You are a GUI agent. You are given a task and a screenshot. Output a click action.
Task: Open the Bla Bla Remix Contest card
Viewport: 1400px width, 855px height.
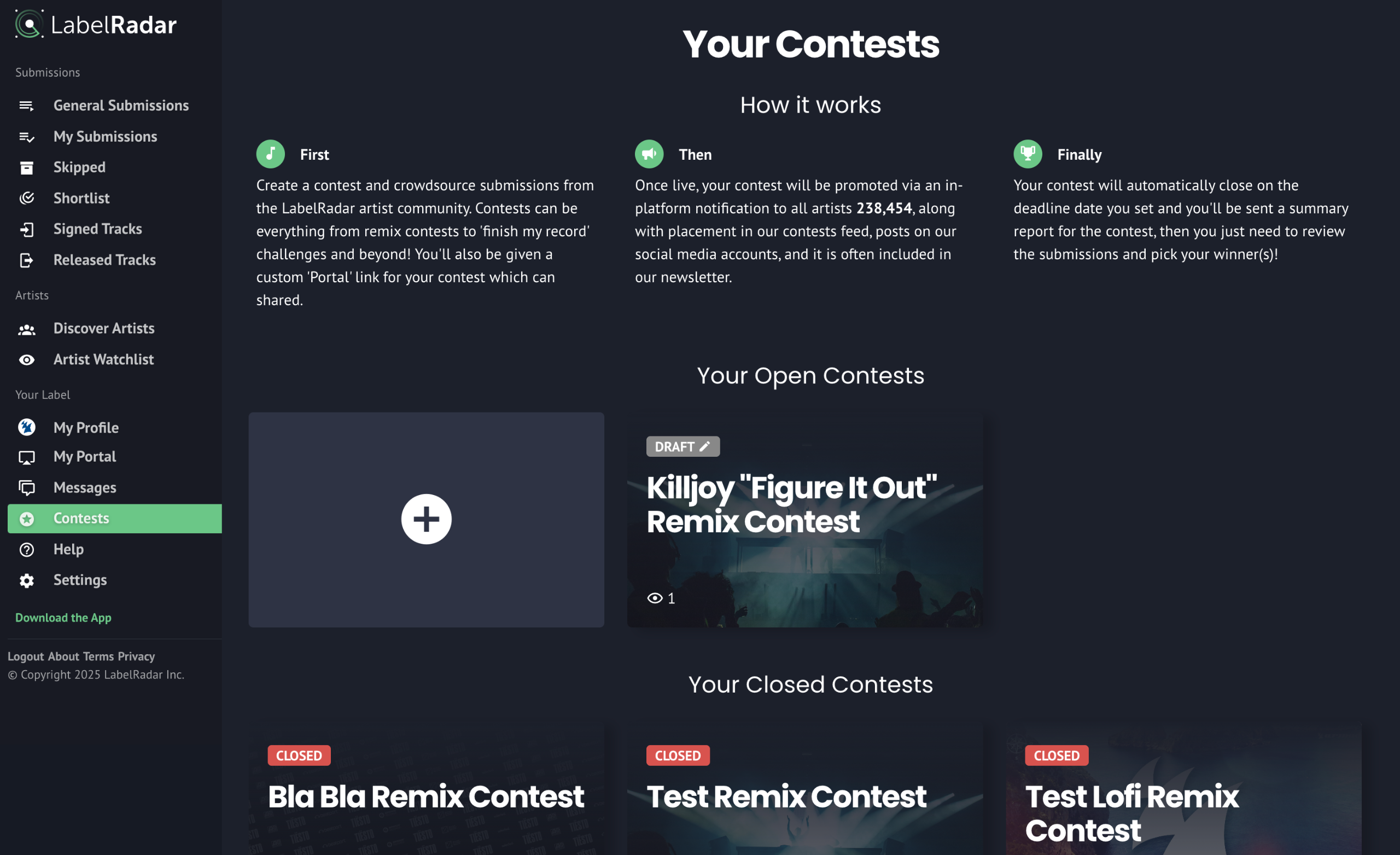pyautogui.click(x=426, y=796)
